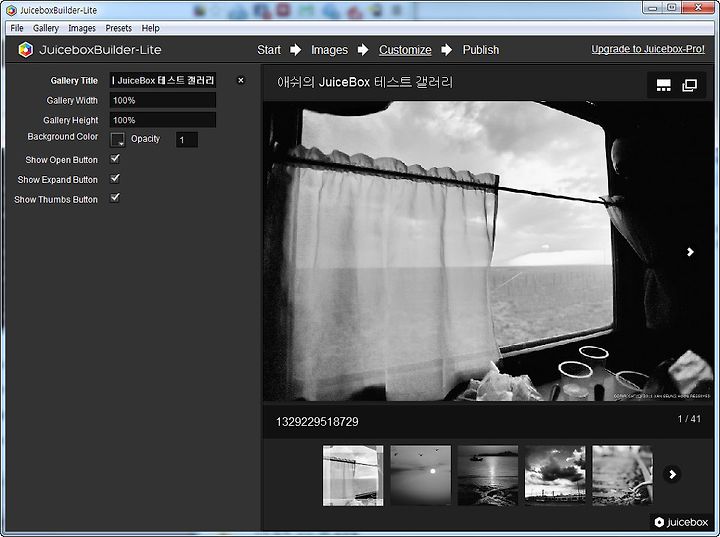
Task: Click the Gallery Height field
Action: [x=163, y=120]
